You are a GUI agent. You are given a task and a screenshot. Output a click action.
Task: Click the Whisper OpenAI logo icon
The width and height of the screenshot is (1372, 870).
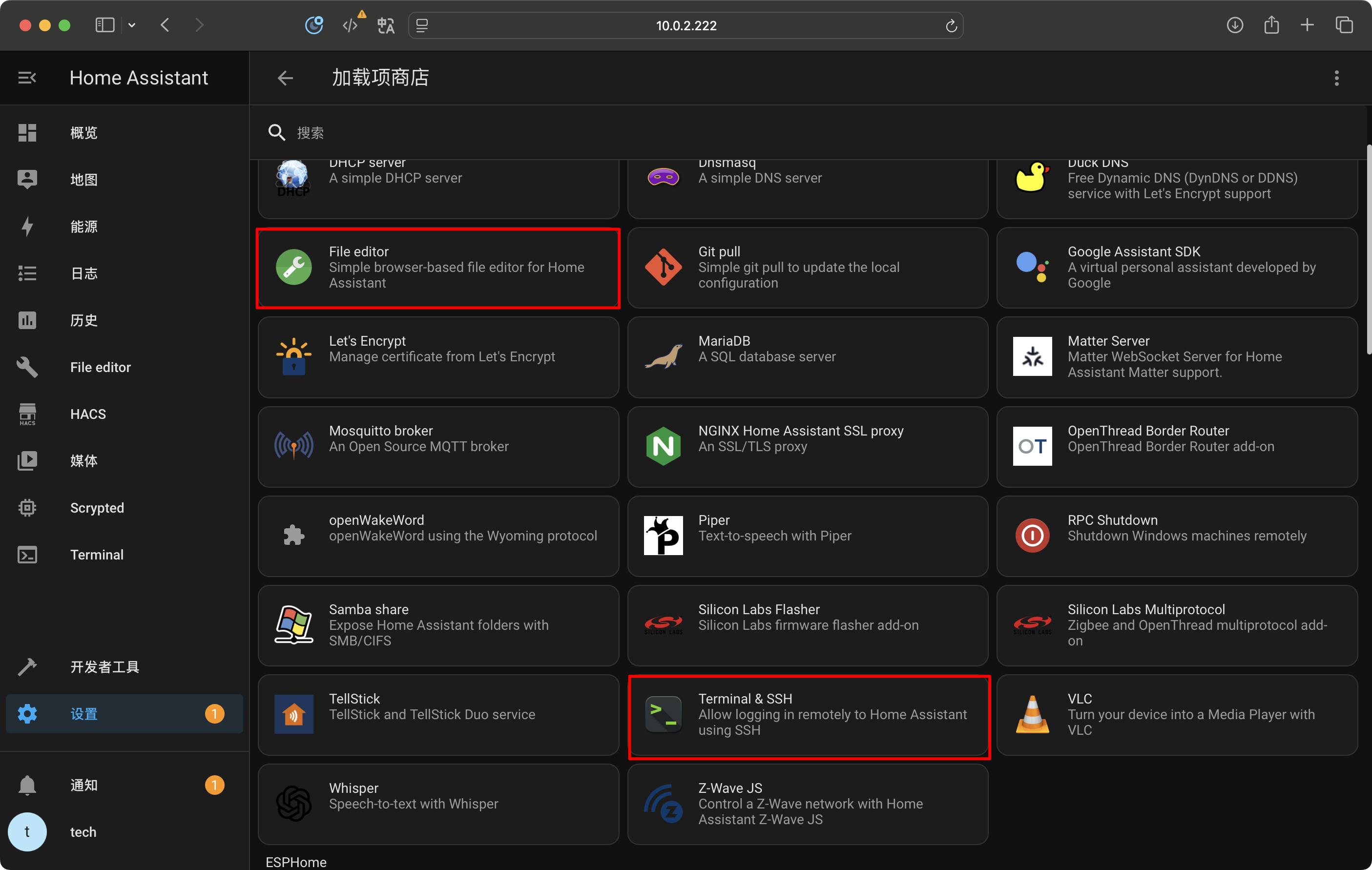click(293, 803)
